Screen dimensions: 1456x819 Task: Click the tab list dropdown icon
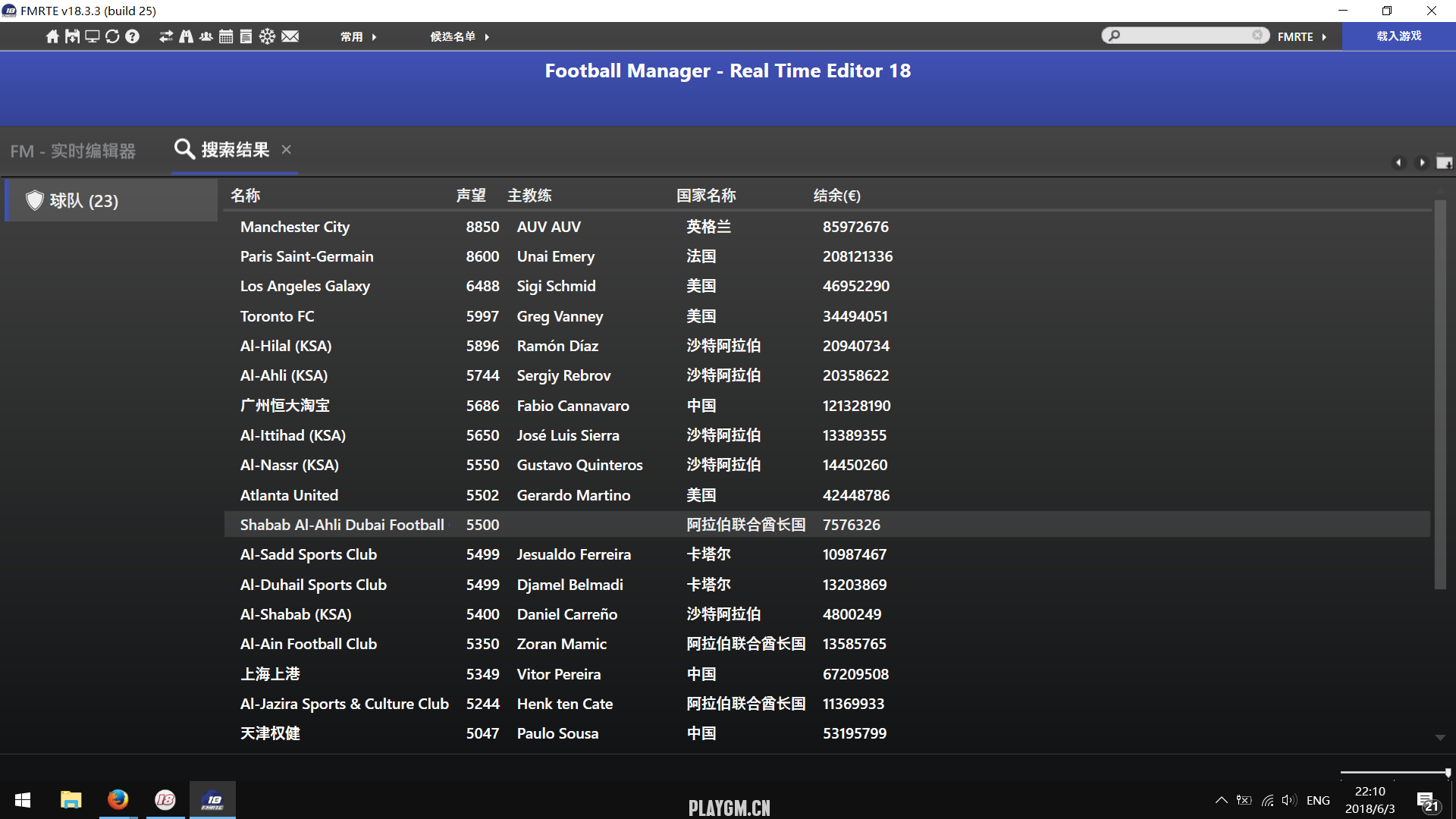pyautogui.click(x=1444, y=162)
